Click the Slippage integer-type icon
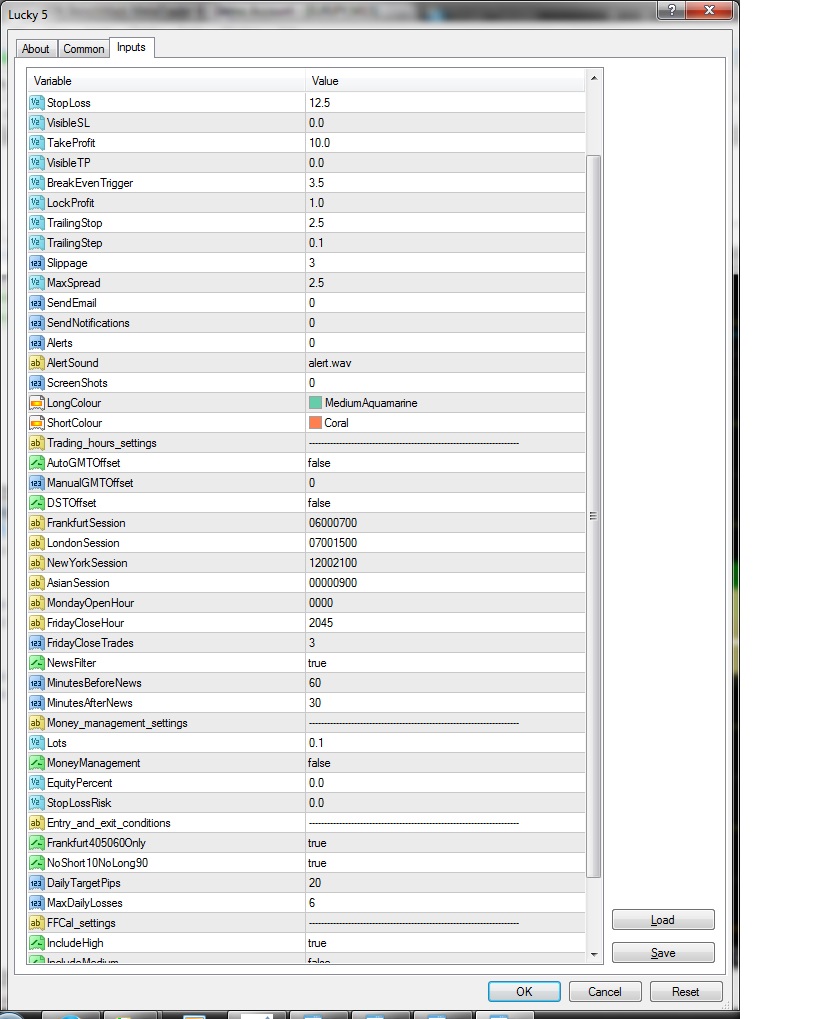The image size is (840, 1019). click(36, 263)
